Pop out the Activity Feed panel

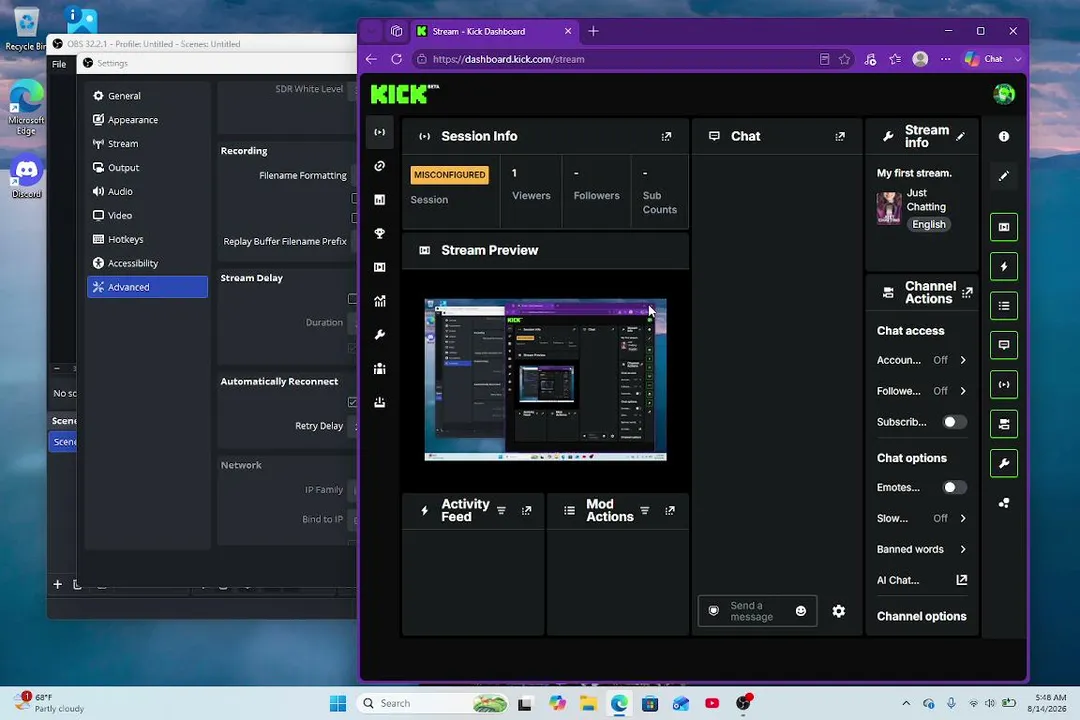[x=526, y=511]
